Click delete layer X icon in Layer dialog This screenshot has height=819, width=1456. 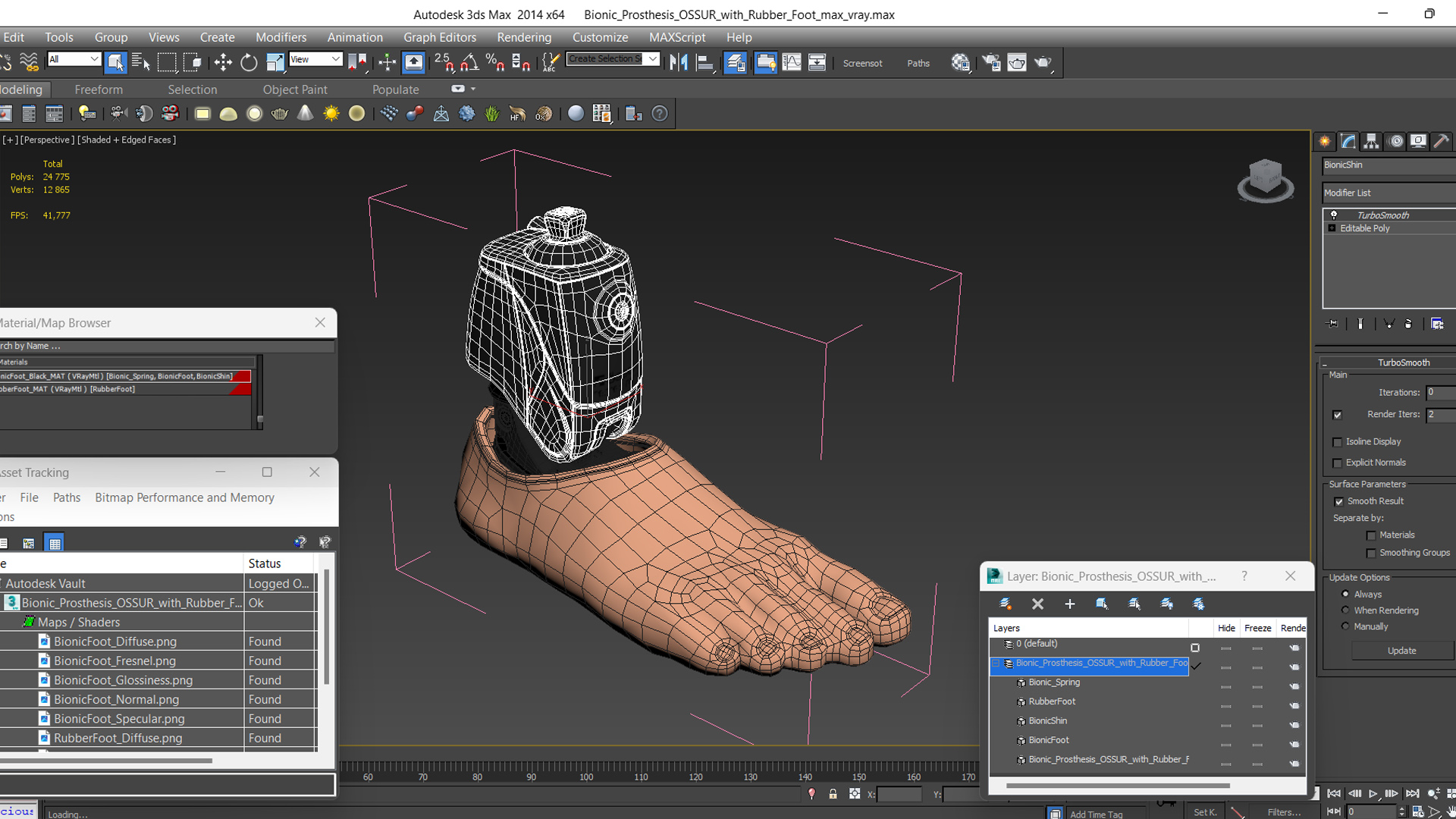(x=1037, y=604)
